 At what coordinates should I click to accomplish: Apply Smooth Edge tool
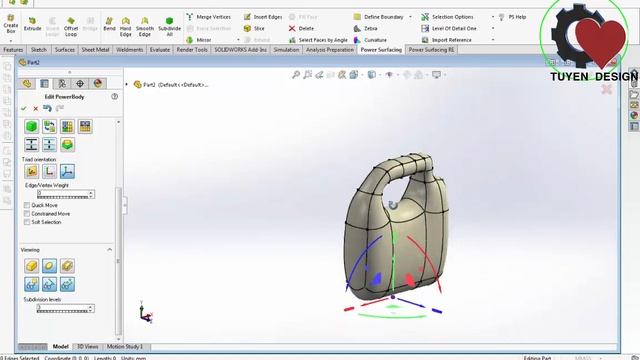145,27
